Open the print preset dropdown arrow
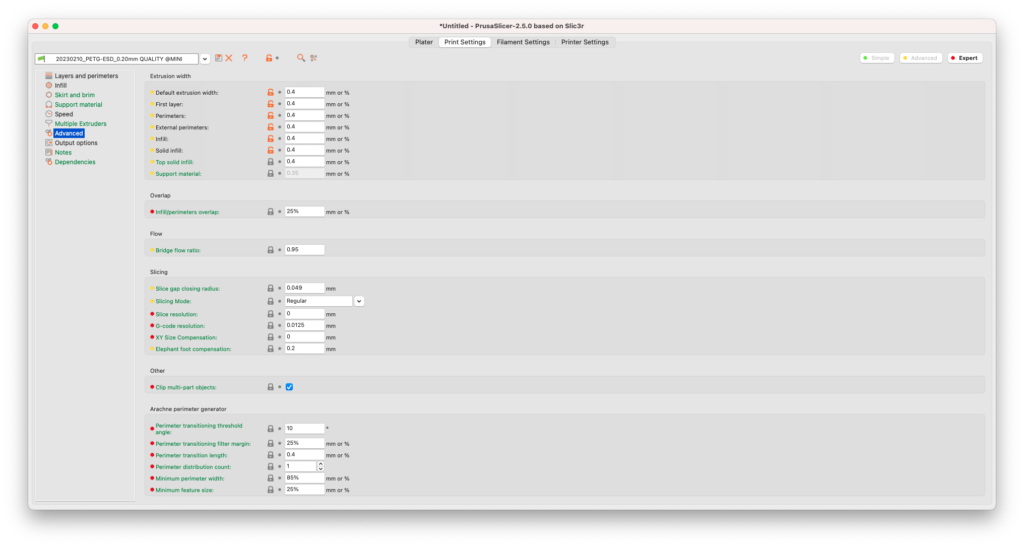Image resolution: width=1024 pixels, height=547 pixels. pyautogui.click(x=204, y=59)
